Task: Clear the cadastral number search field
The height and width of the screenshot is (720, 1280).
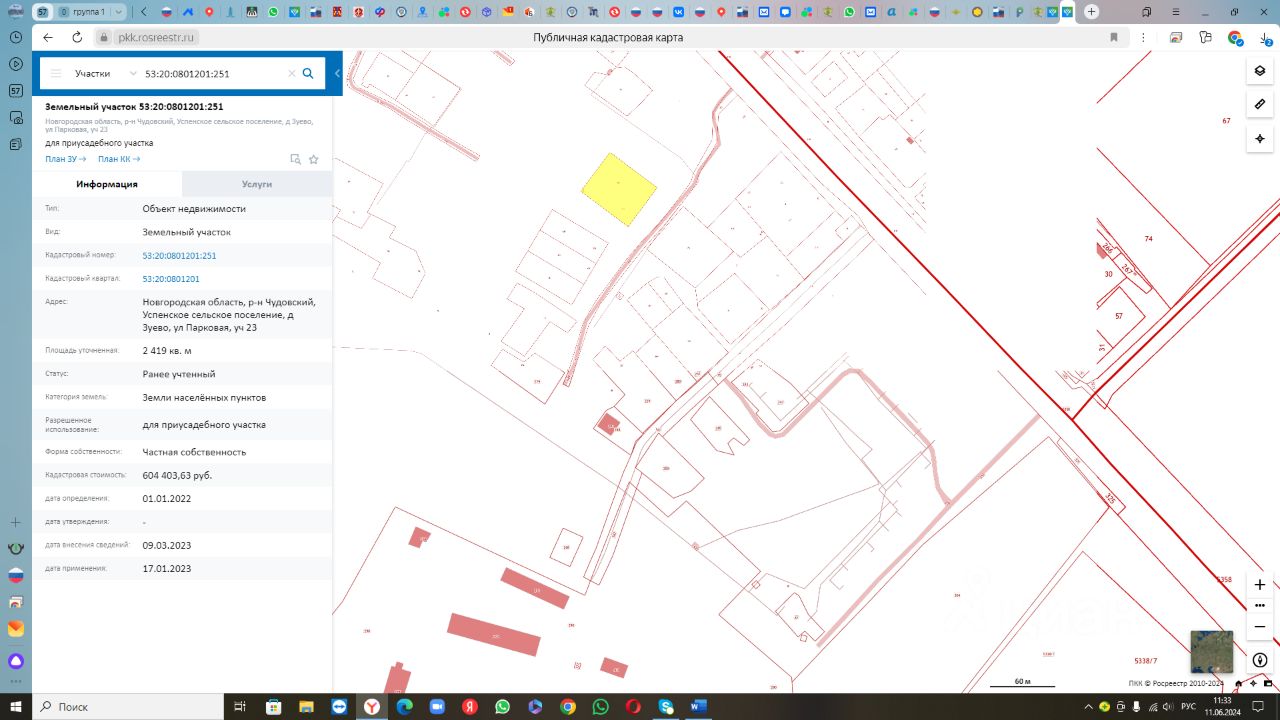Action: click(292, 74)
